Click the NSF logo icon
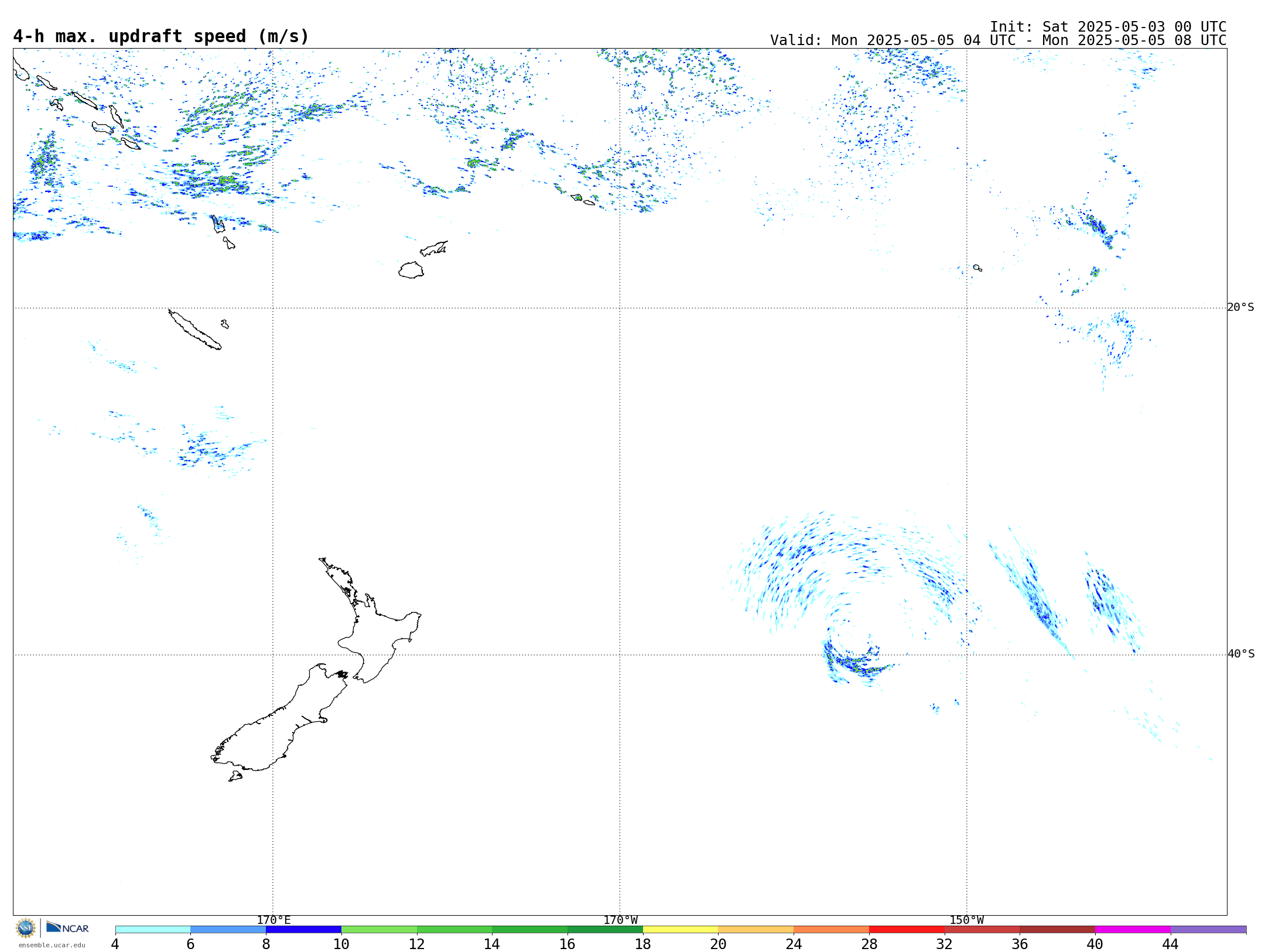Screen dimensions: 1265x952 coord(26,928)
